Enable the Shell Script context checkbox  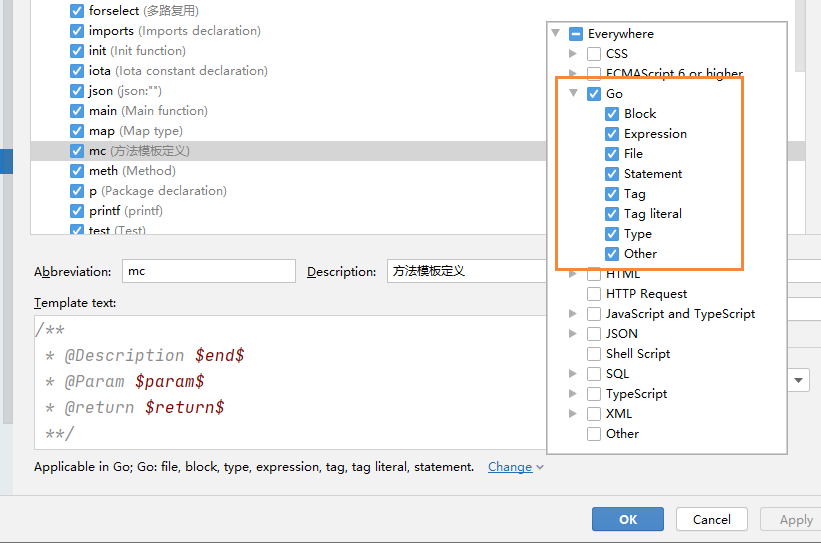point(594,354)
